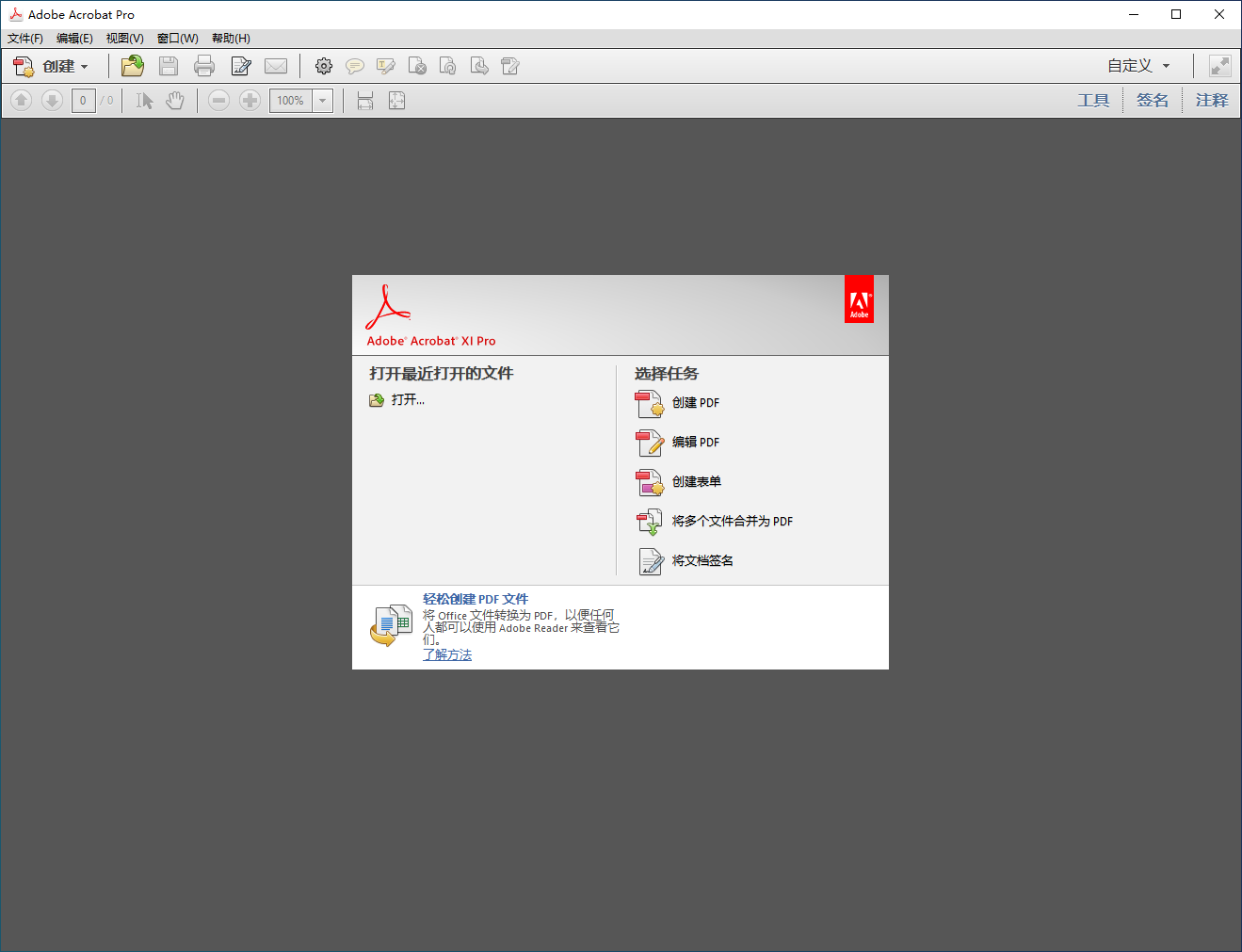
Task: Click the 打开最近打开的文件 heading
Action: [x=442, y=374]
